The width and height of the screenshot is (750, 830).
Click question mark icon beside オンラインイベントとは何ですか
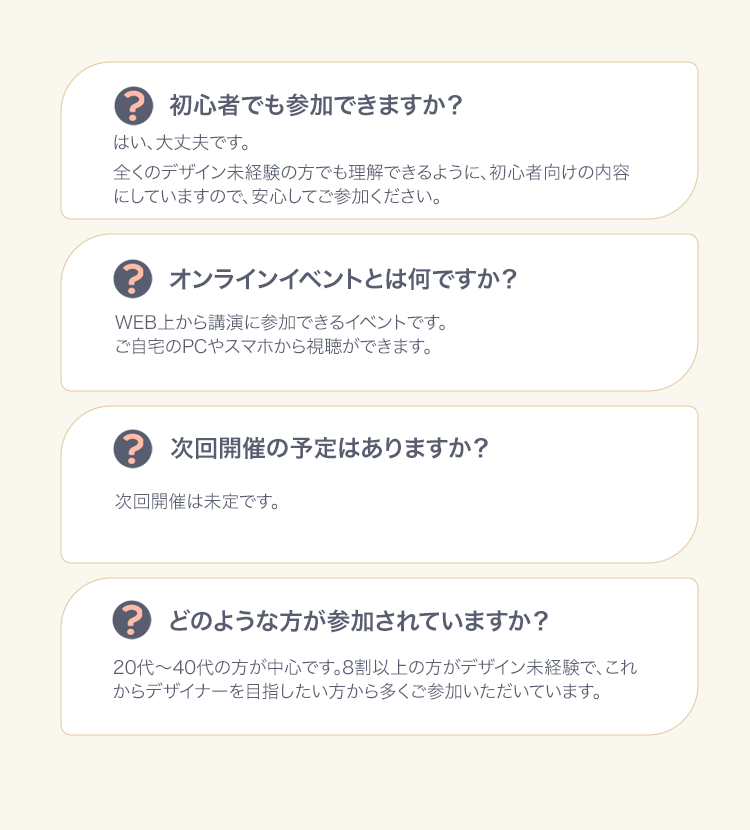133,278
